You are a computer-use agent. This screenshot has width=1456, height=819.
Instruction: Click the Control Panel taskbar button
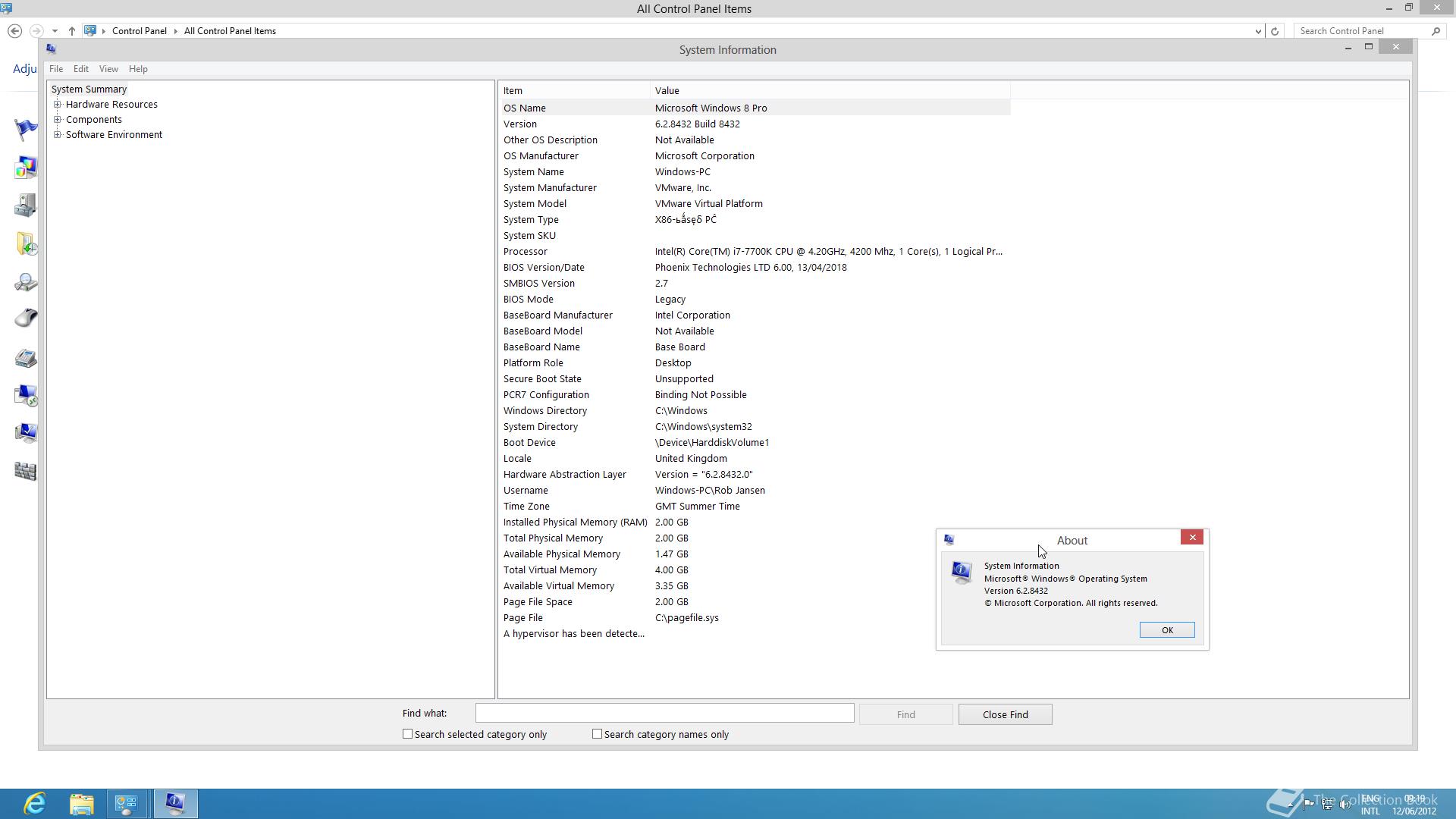coord(126,803)
